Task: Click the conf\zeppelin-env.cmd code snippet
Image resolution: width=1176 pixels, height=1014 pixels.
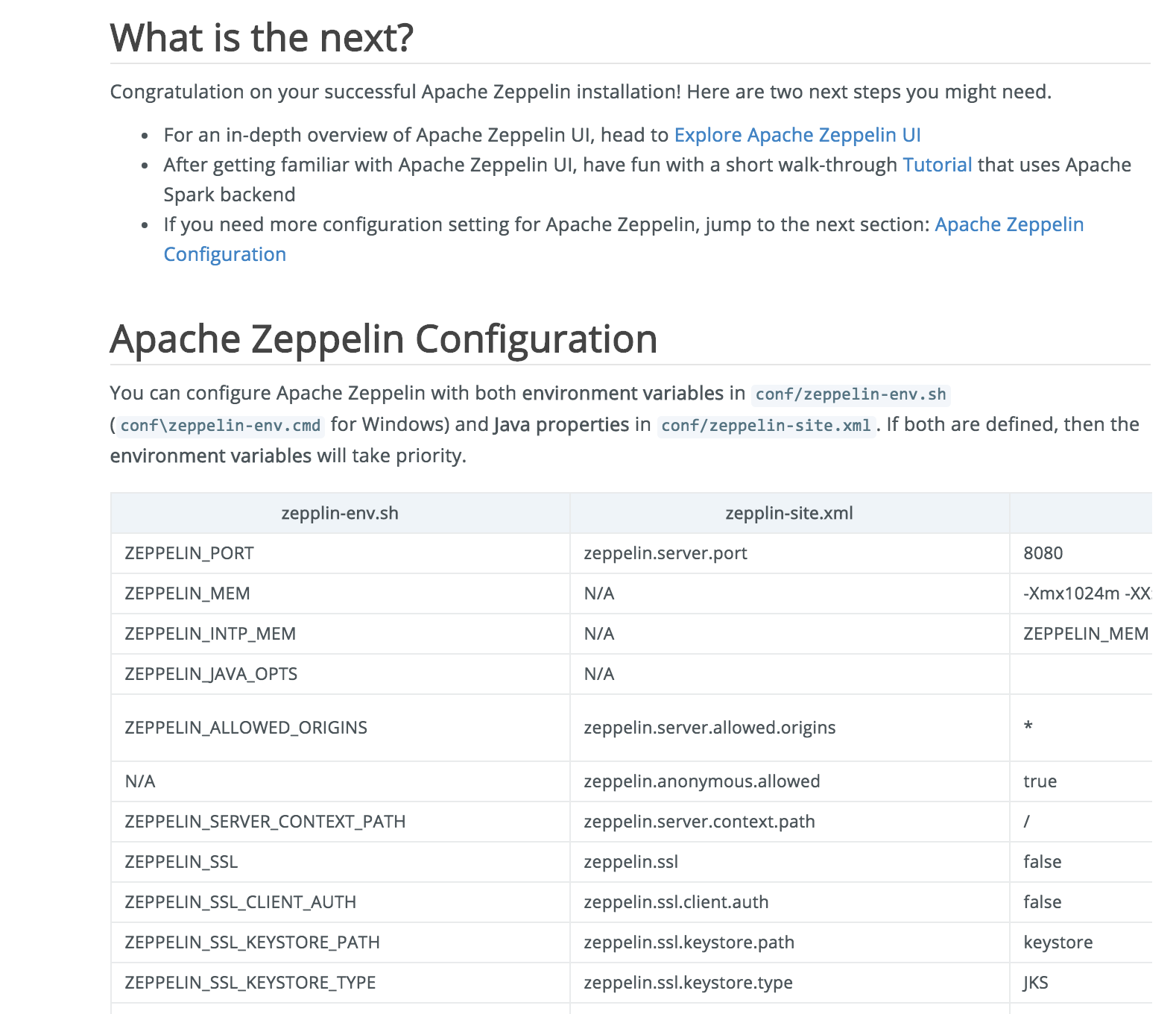Action: tap(221, 426)
